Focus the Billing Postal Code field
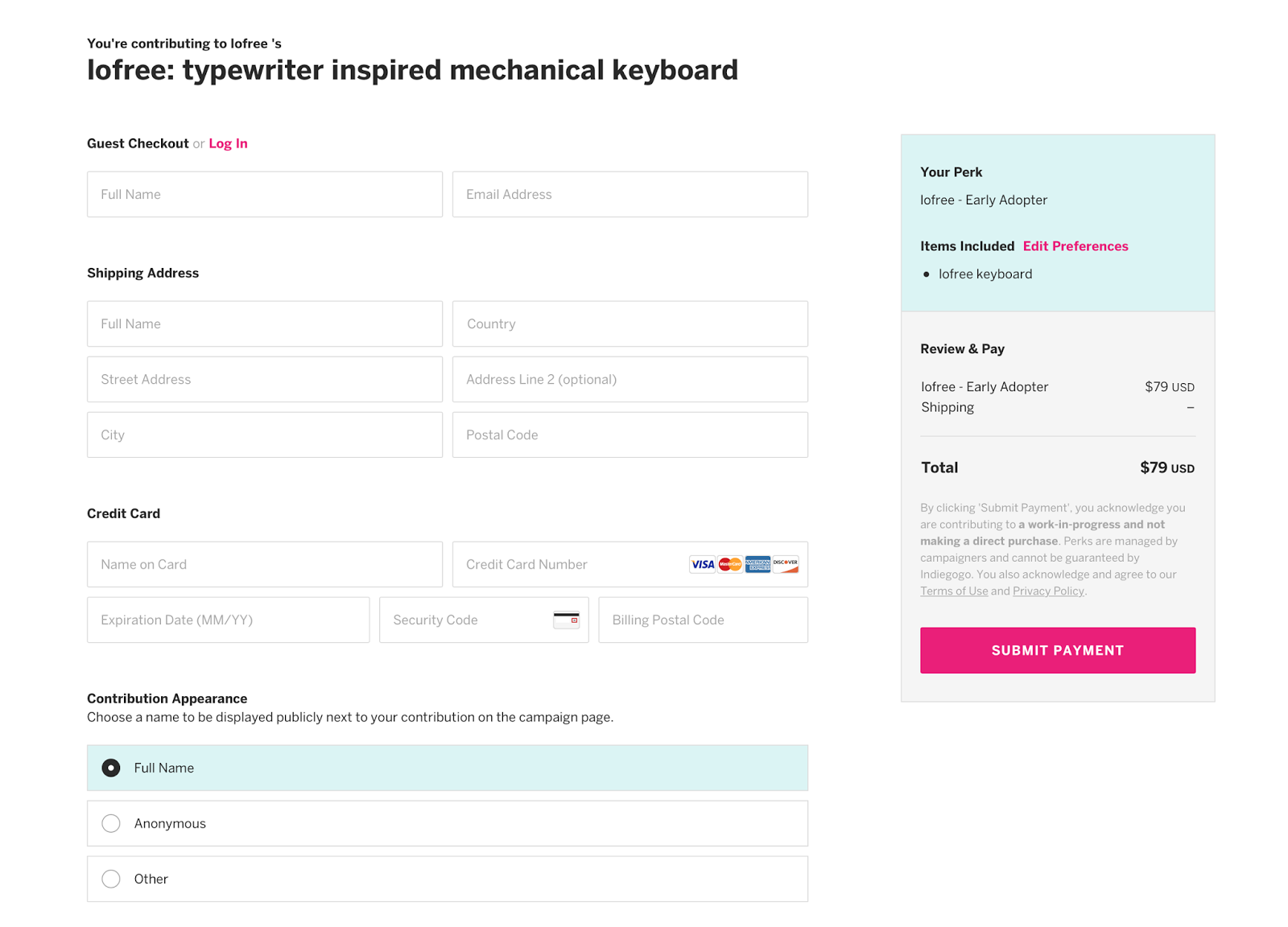Viewport: 1288px width, 927px height. [x=703, y=620]
